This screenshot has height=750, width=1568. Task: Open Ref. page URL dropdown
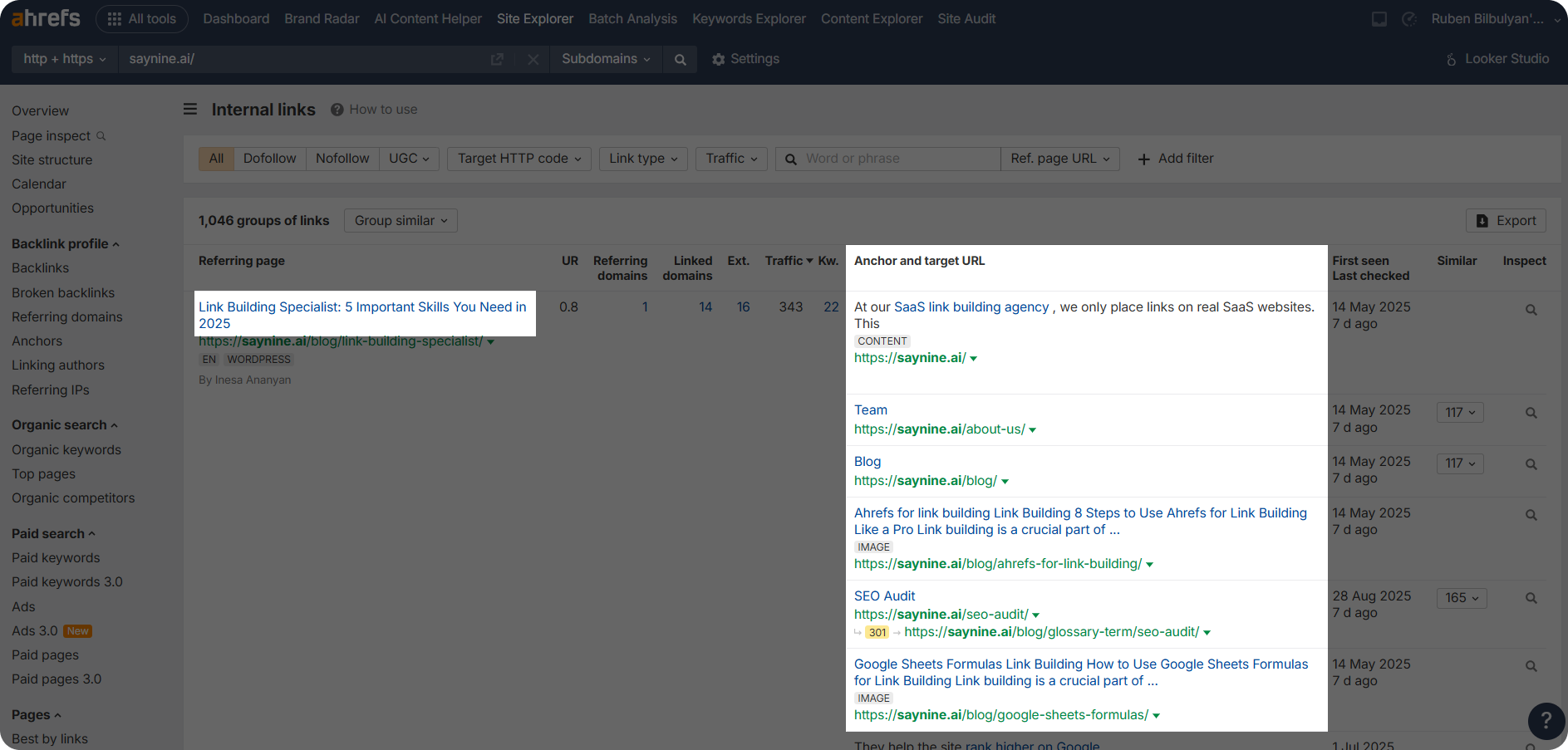click(x=1060, y=159)
